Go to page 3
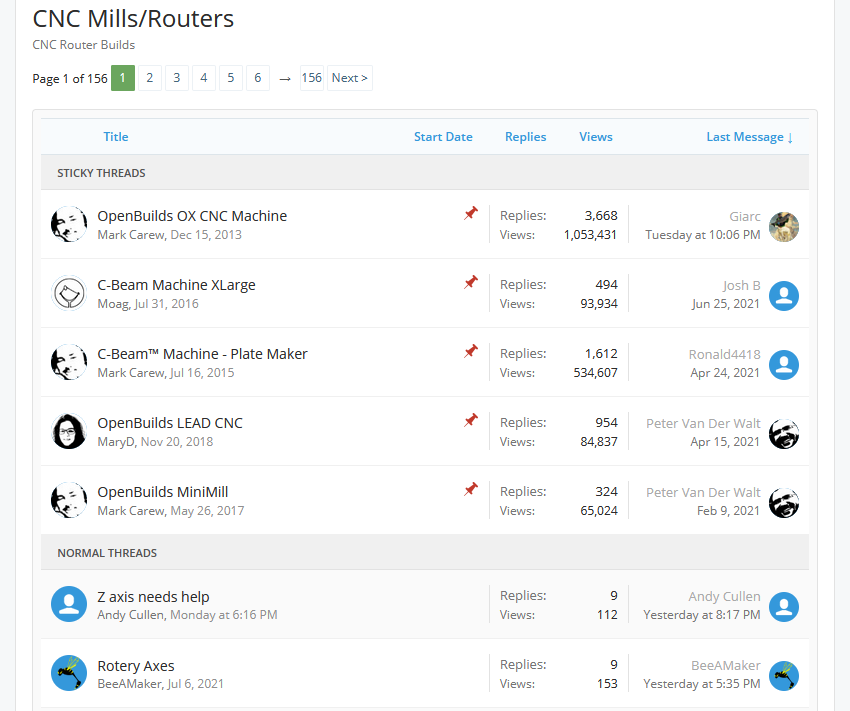Viewport: 850px width, 711px height. (x=177, y=78)
